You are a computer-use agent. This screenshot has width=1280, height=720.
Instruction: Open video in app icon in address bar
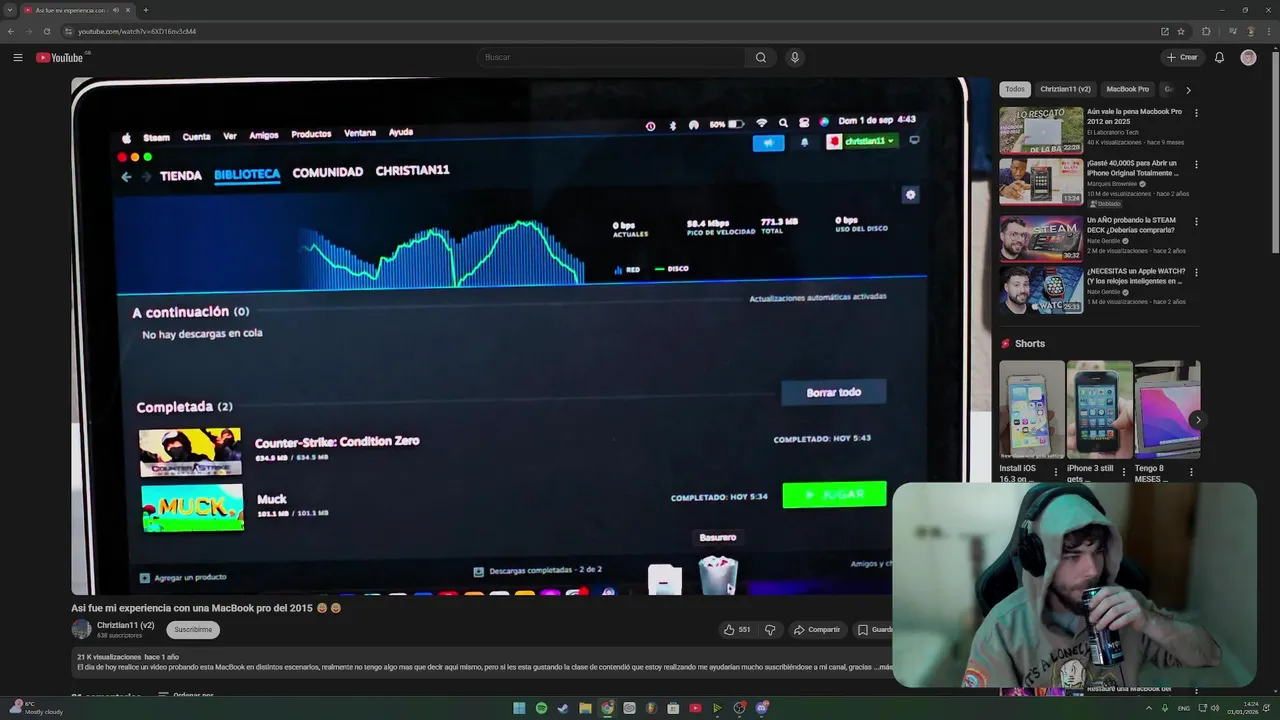[x=1164, y=31]
